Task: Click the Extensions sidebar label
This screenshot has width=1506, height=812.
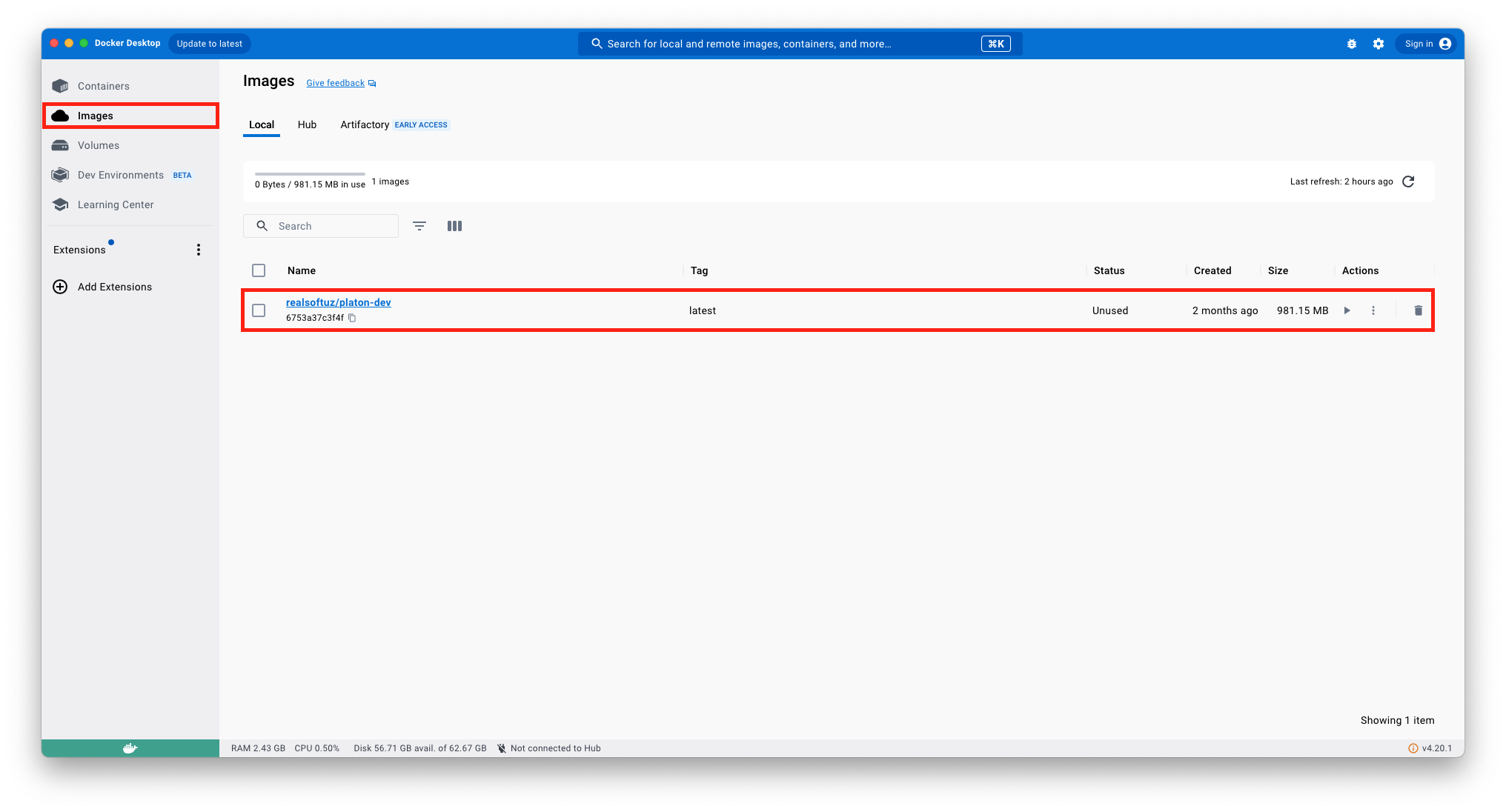Action: pyautogui.click(x=79, y=250)
